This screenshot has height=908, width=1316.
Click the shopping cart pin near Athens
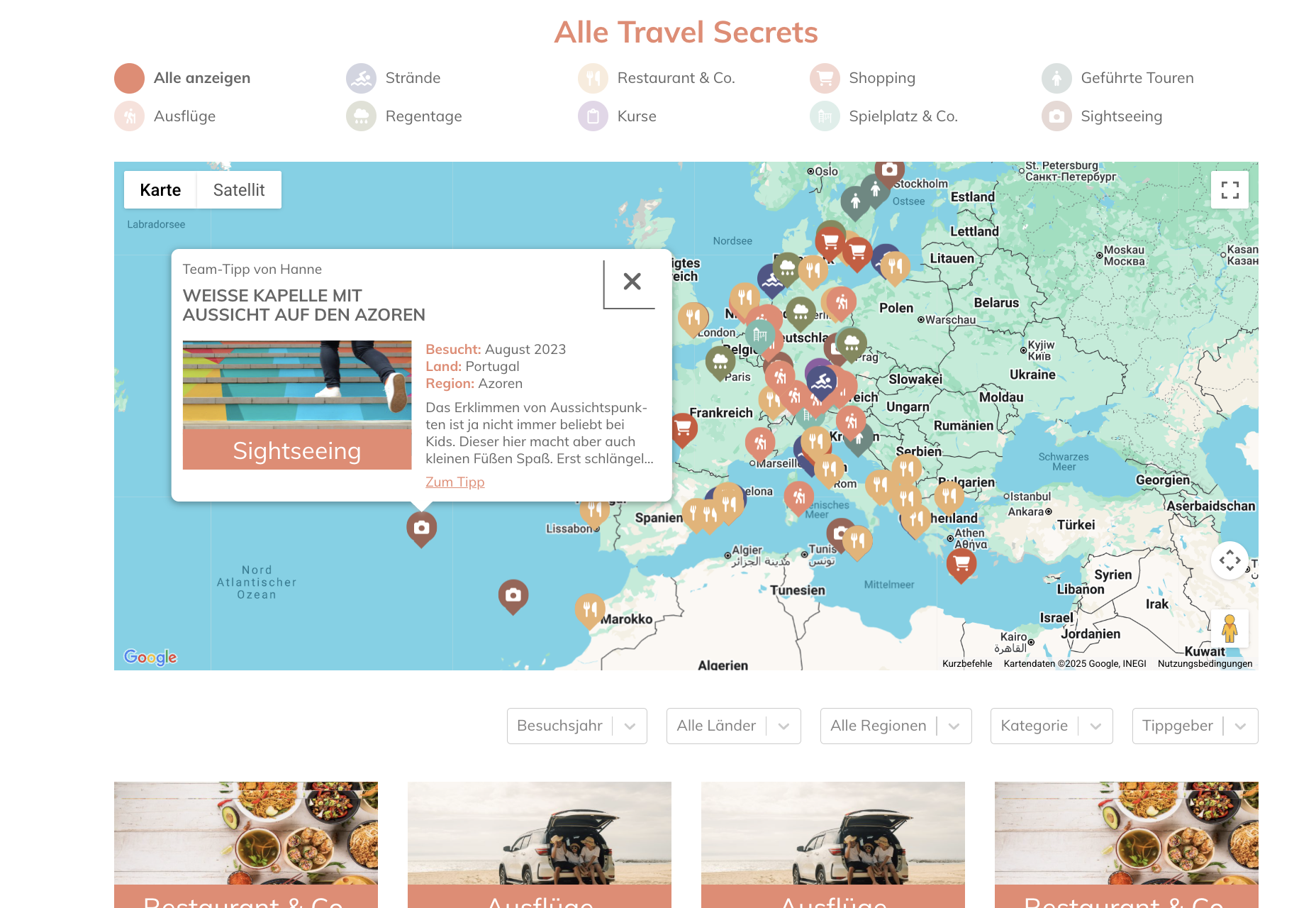961,565
